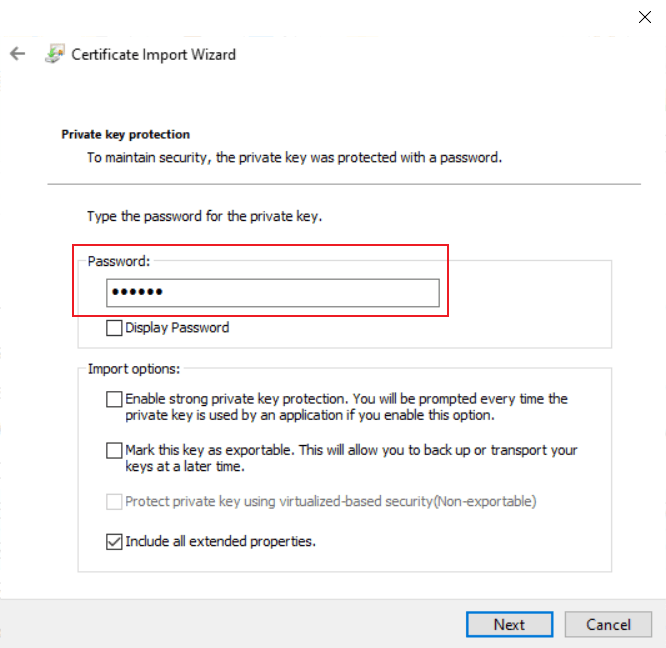Click the back arrow in wizard header
The width and height of the screenshot is (666, 648).
(17, 54)
